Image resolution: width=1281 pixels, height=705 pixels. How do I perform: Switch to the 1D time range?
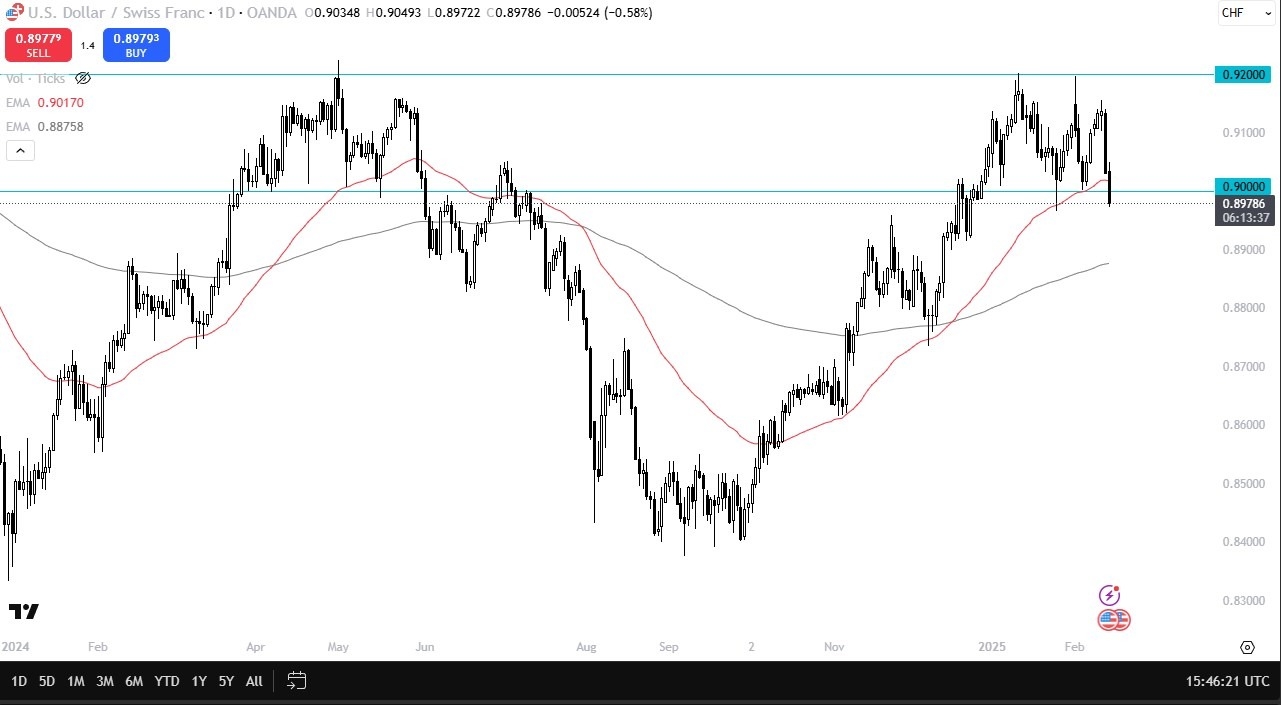click(19, 681)
